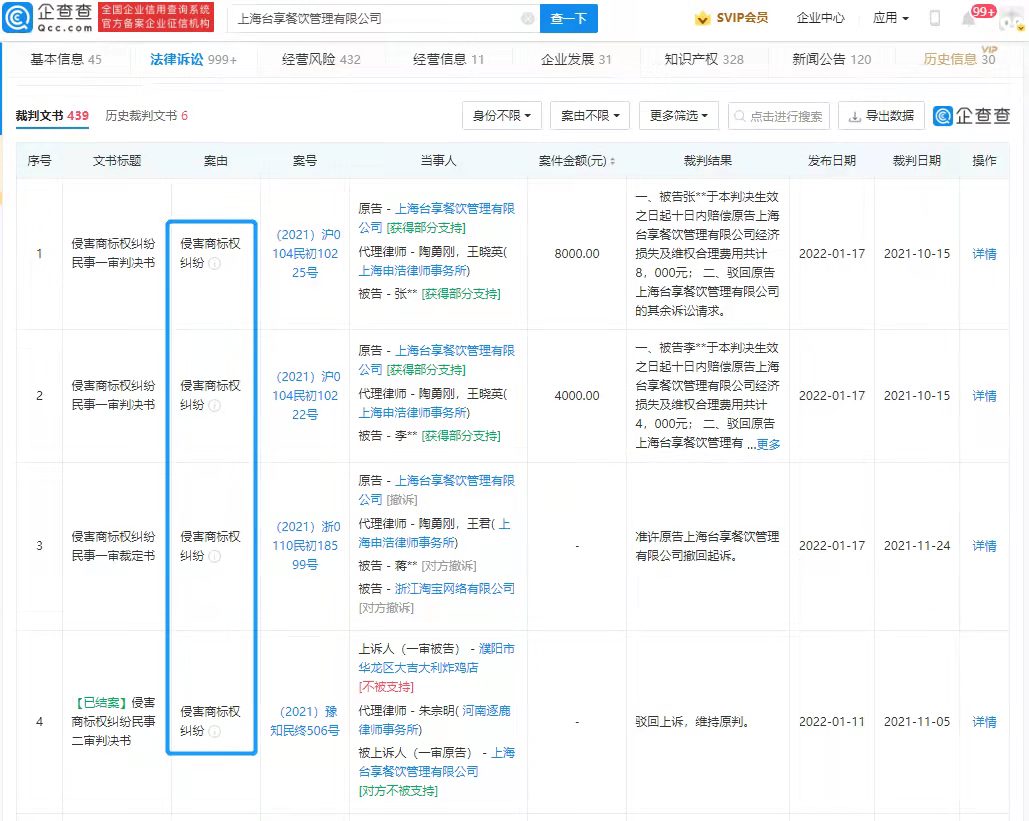Screen dimensions: 1029x821
Task: Click info icon beside row 4 case cause
Action: point(215,731)
